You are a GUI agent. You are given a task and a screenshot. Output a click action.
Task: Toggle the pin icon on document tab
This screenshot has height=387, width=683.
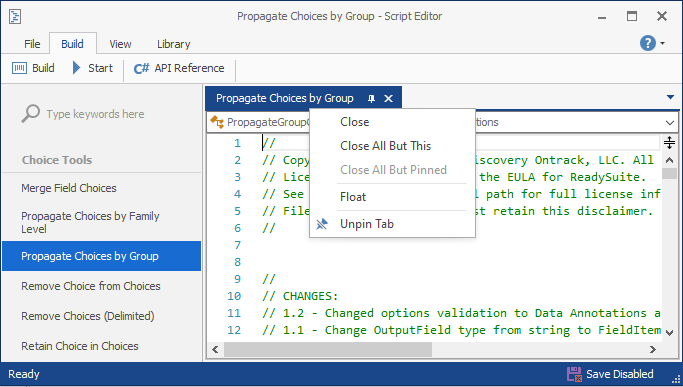pyautogui.click(x=371, y=99)
